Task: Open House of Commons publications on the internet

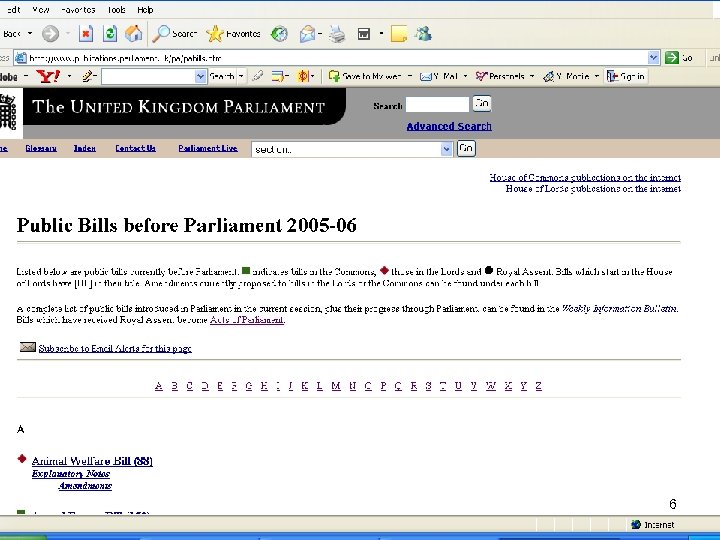Action: (585, 177)
